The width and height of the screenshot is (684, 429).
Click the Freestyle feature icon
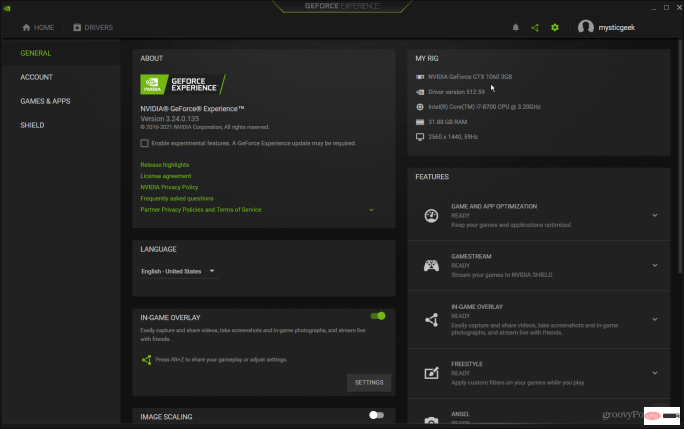[431, 373]
